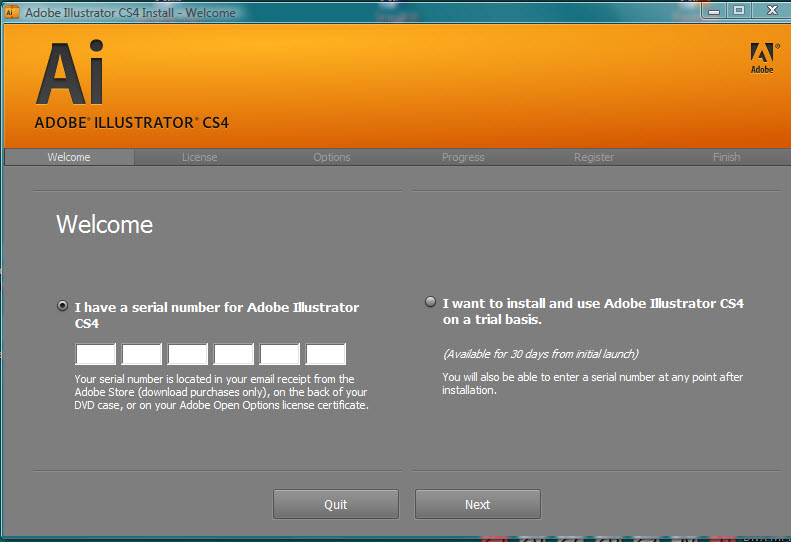Click the Adobe logo in the banner
The width and height of the screenshot is (791, 542).
coord(761,58)
